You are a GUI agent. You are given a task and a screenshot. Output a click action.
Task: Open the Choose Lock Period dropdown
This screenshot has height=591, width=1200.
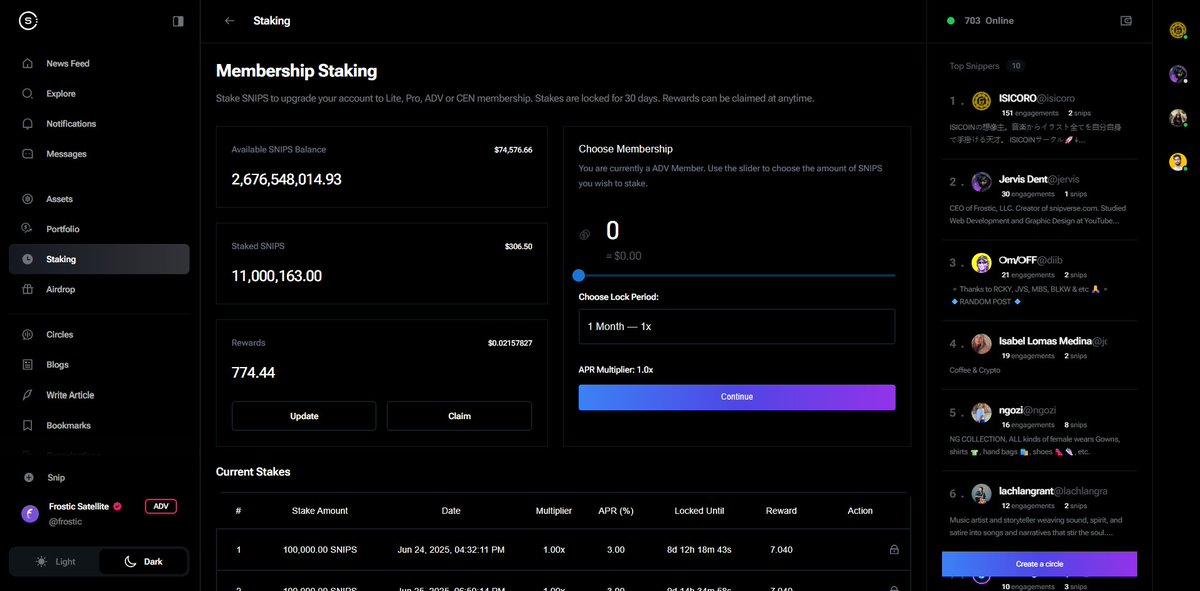coord(737,326)
